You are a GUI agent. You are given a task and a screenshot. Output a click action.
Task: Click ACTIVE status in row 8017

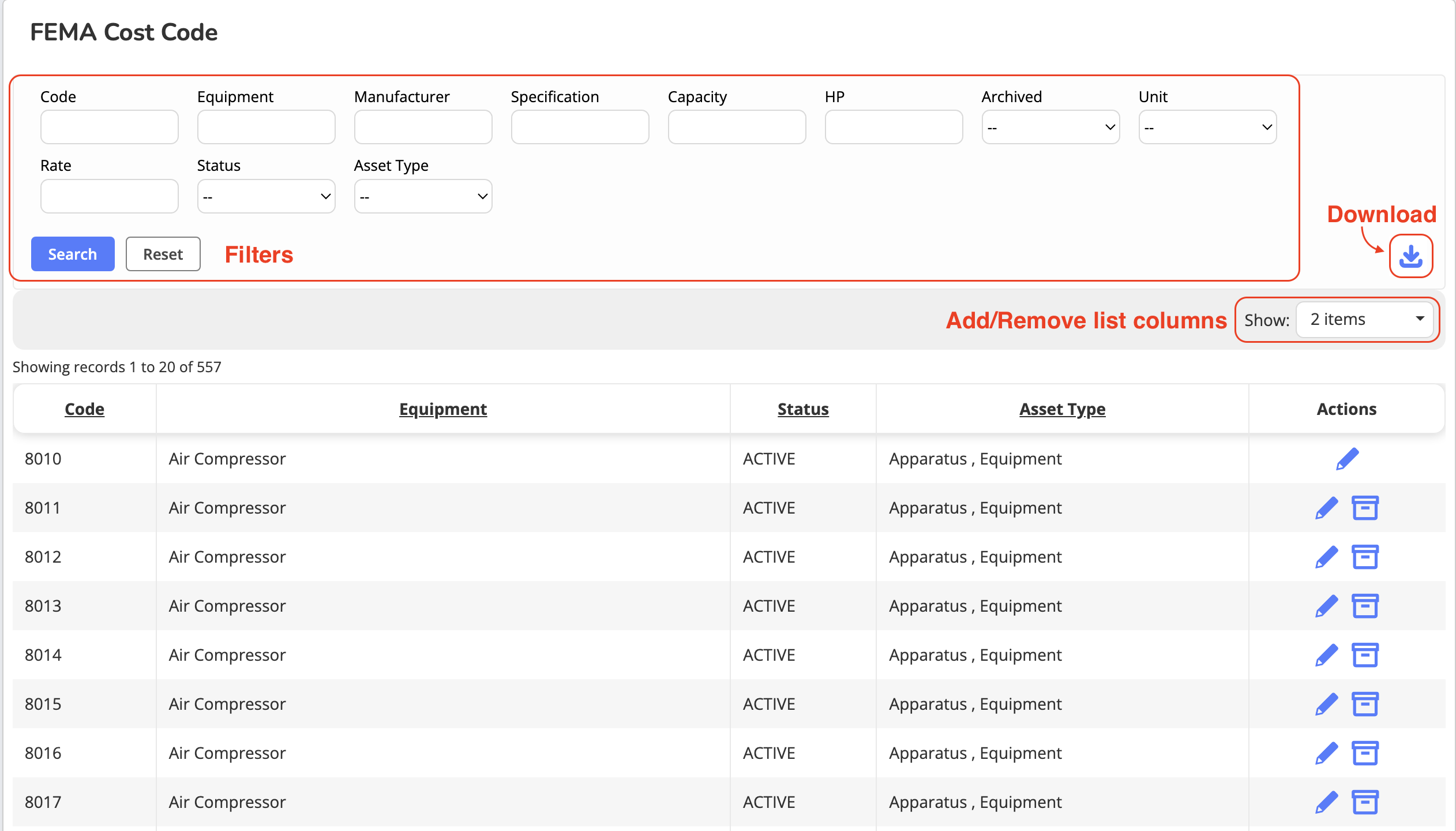(x=769, y=802)
